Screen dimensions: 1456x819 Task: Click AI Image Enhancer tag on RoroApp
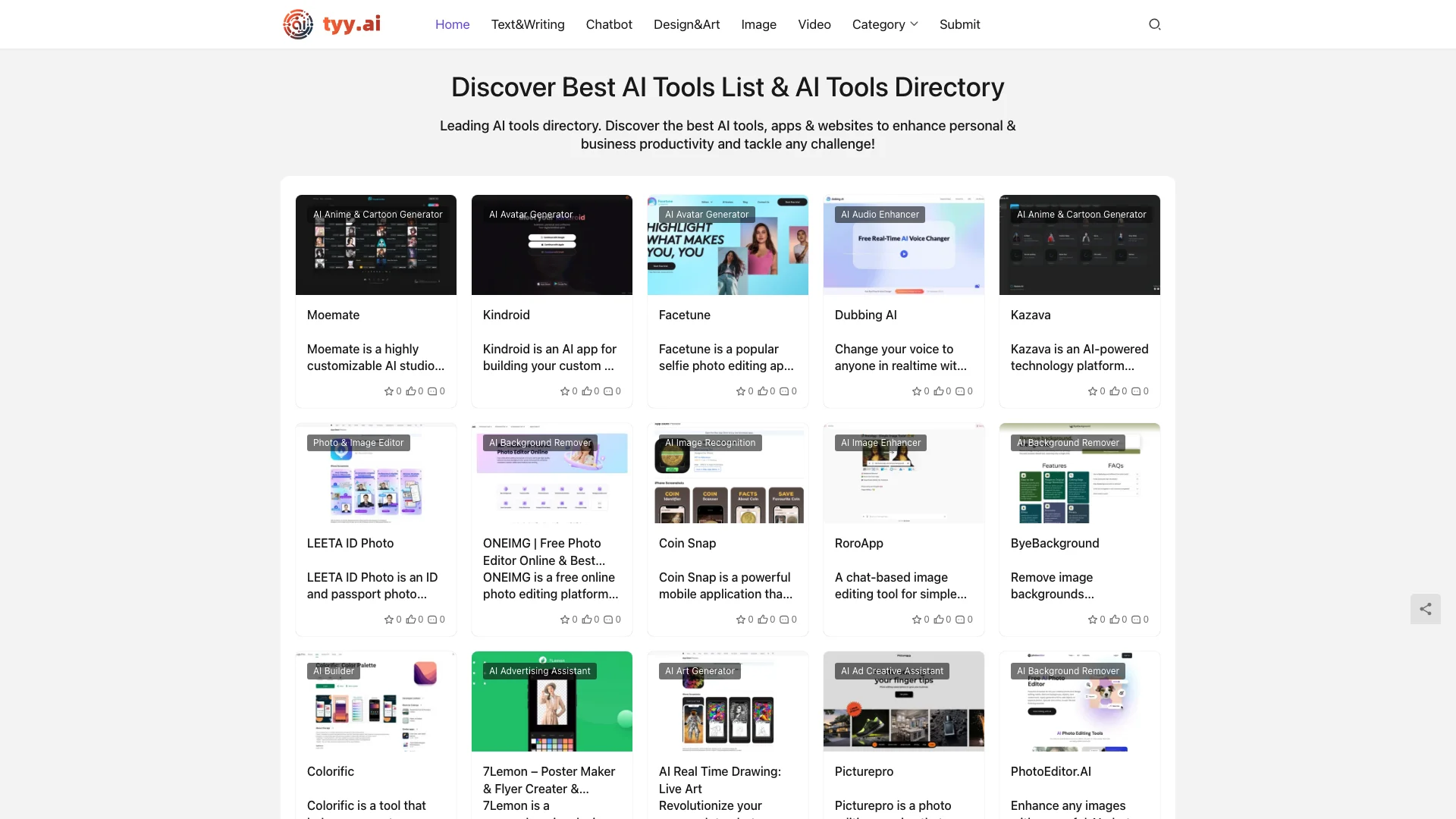click(x=880, y=443)
